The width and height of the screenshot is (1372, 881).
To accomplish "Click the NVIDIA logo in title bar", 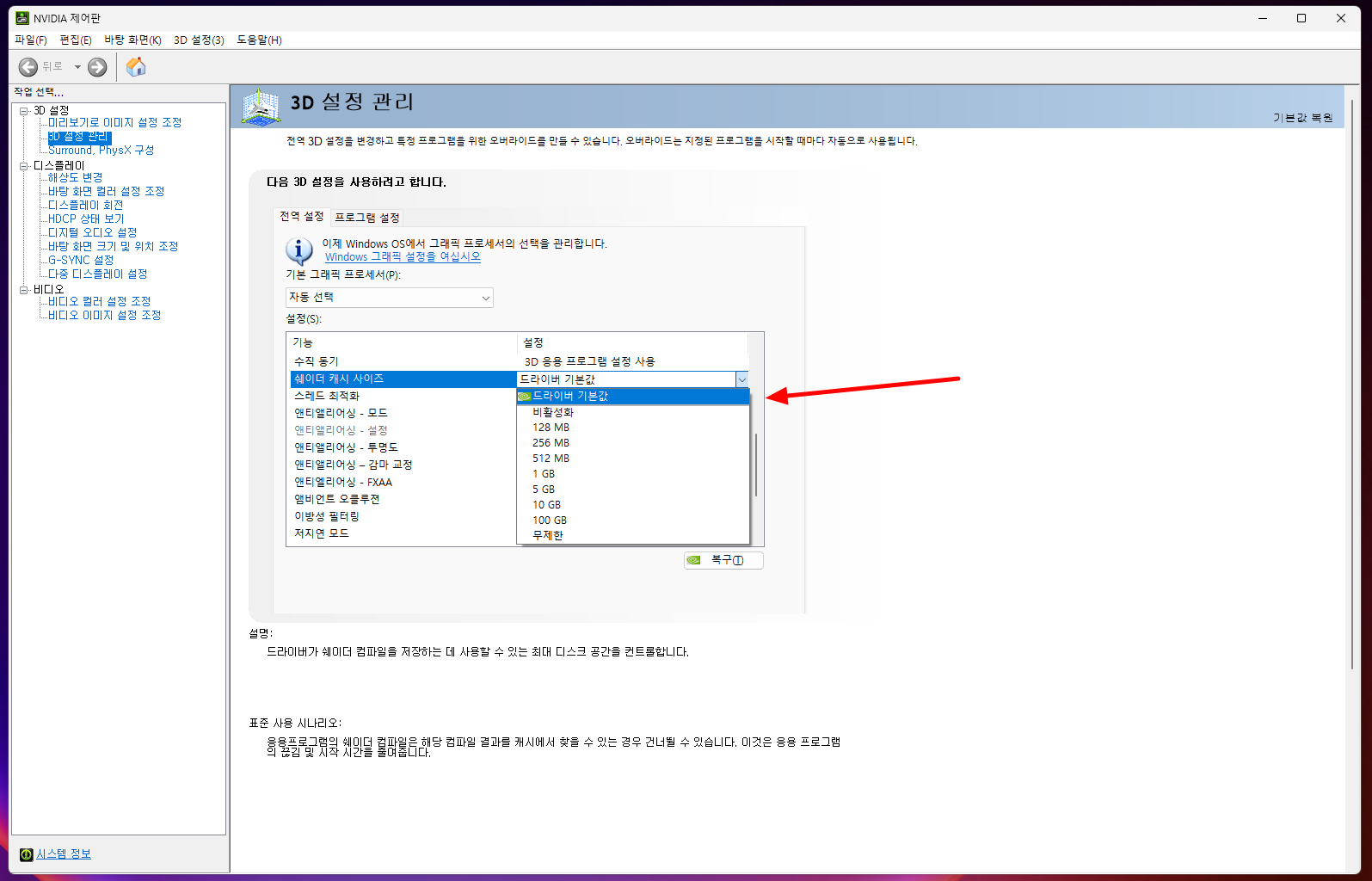I will pos(22,18).
